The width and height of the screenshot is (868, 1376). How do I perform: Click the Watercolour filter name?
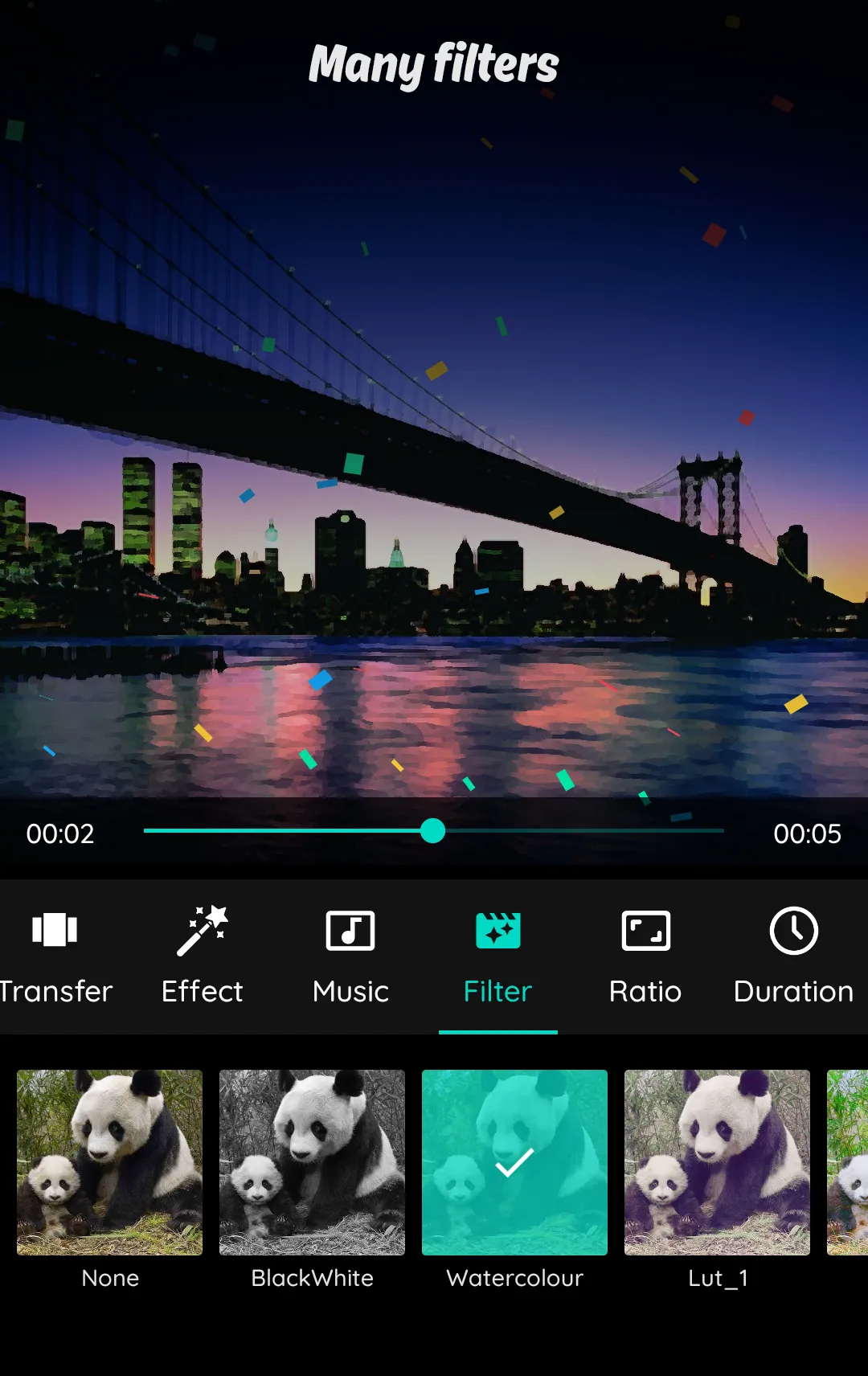point(515,1278)
